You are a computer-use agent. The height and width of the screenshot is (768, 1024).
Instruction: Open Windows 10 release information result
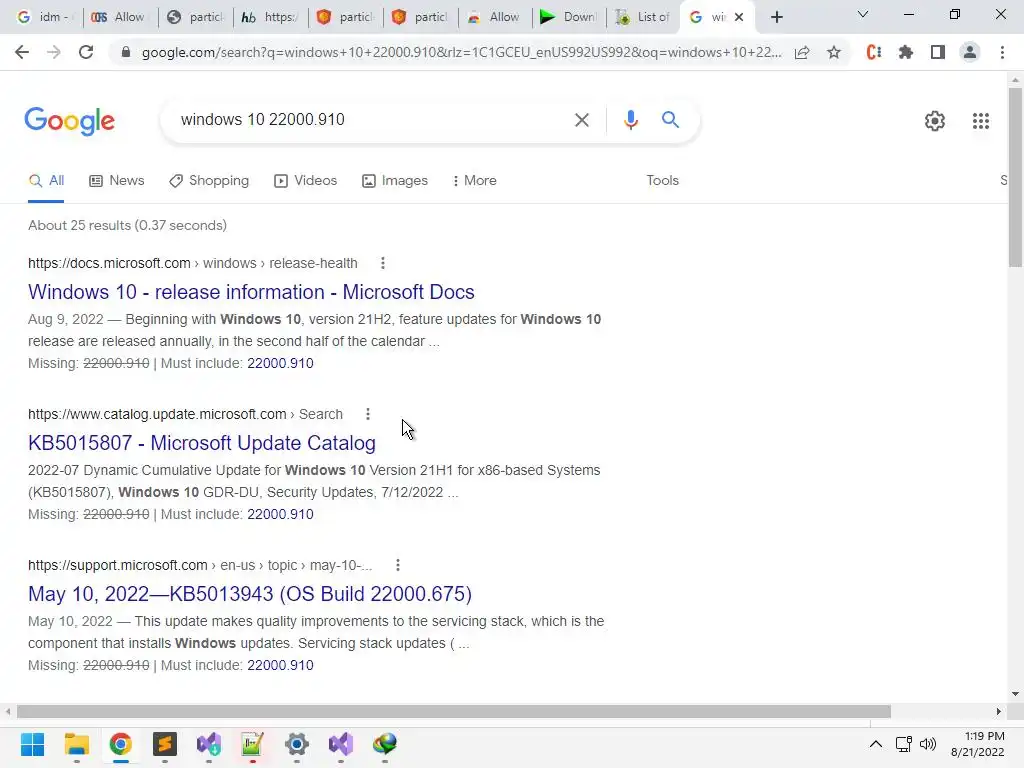click(x=251, y=292)
